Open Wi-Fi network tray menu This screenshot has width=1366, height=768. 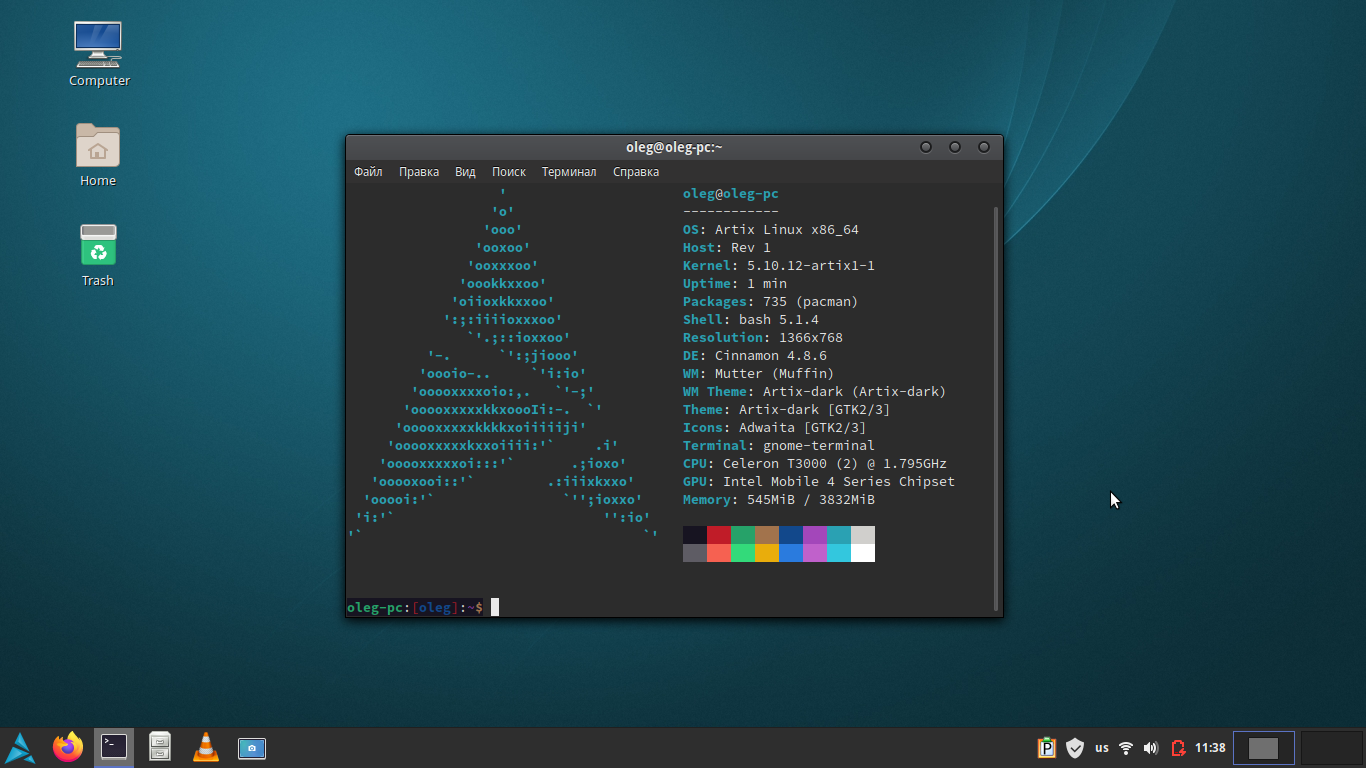pos(1126,748)
